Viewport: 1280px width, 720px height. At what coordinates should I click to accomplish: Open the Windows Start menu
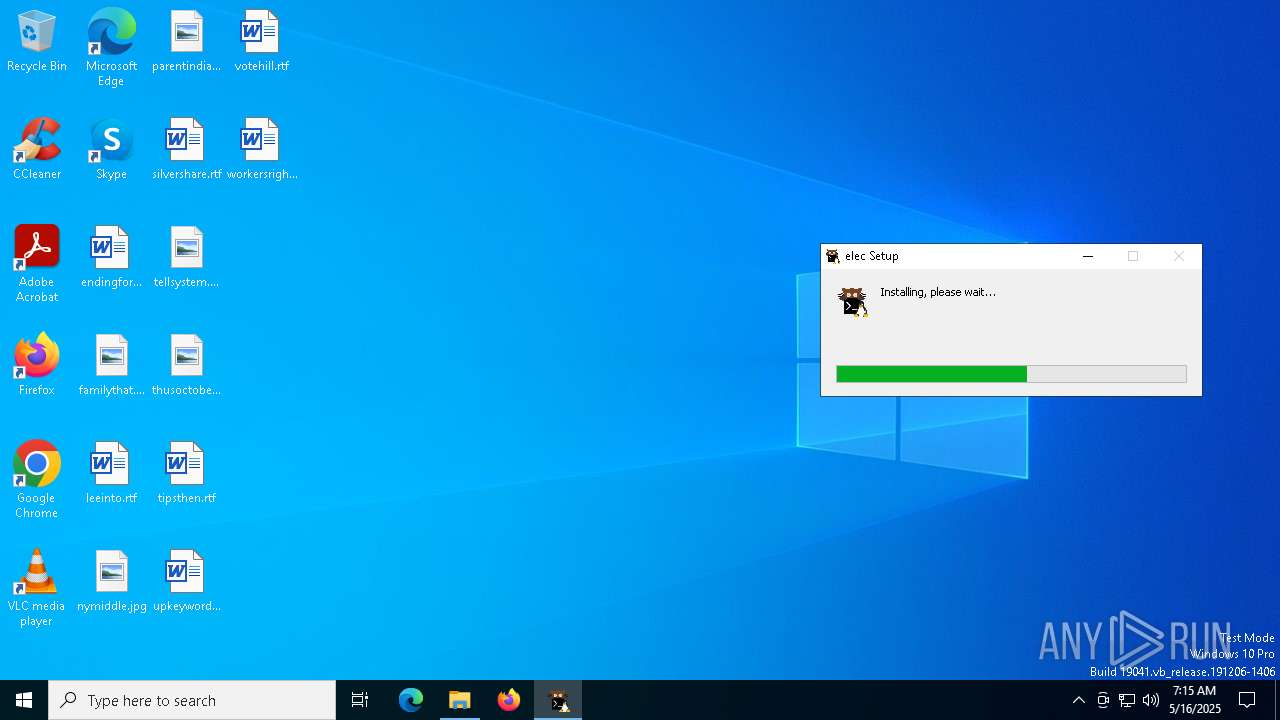pos(24,700)
